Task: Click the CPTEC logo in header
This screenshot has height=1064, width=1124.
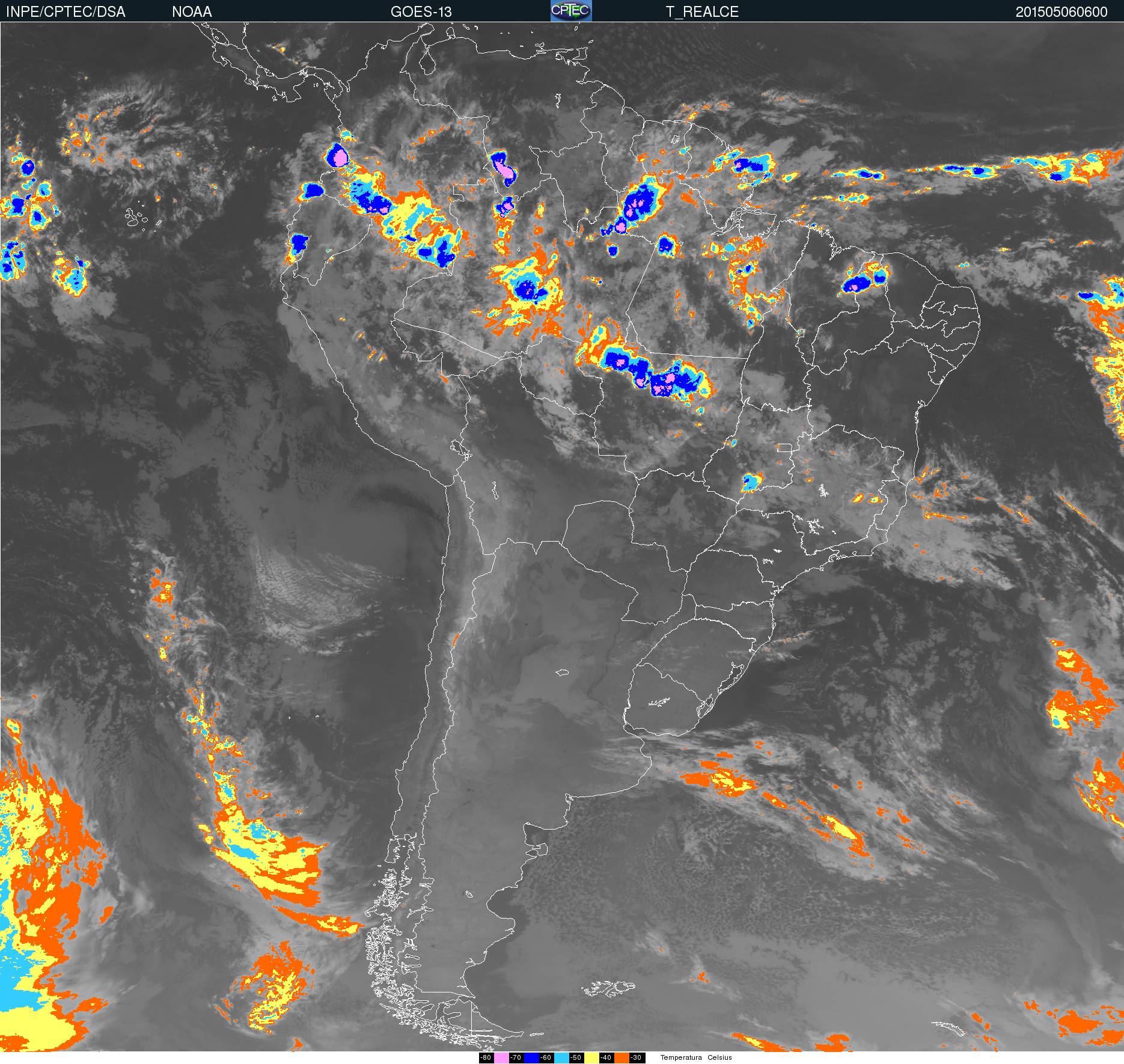Action: [571, 11]
